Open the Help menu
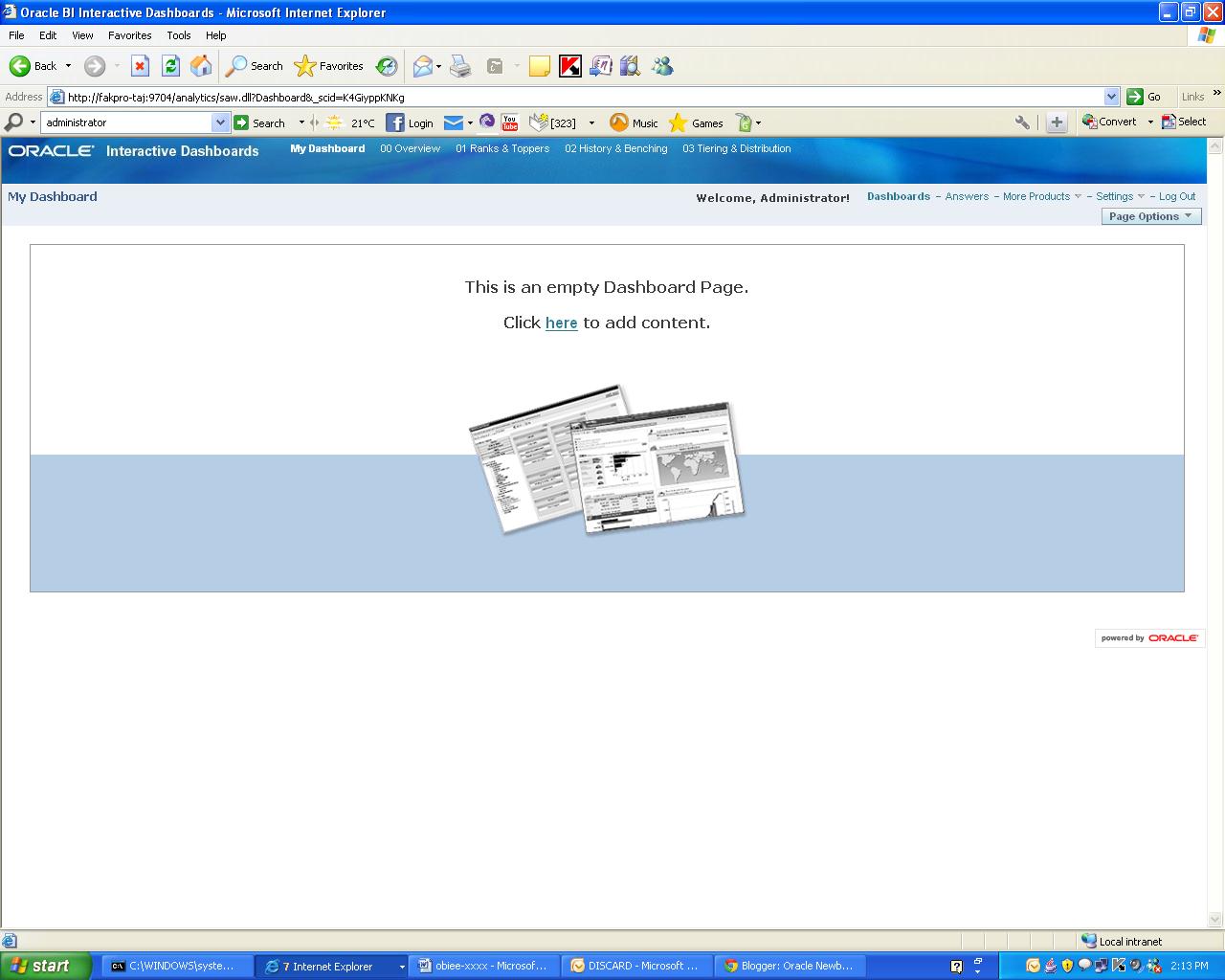 coord(216,35)
